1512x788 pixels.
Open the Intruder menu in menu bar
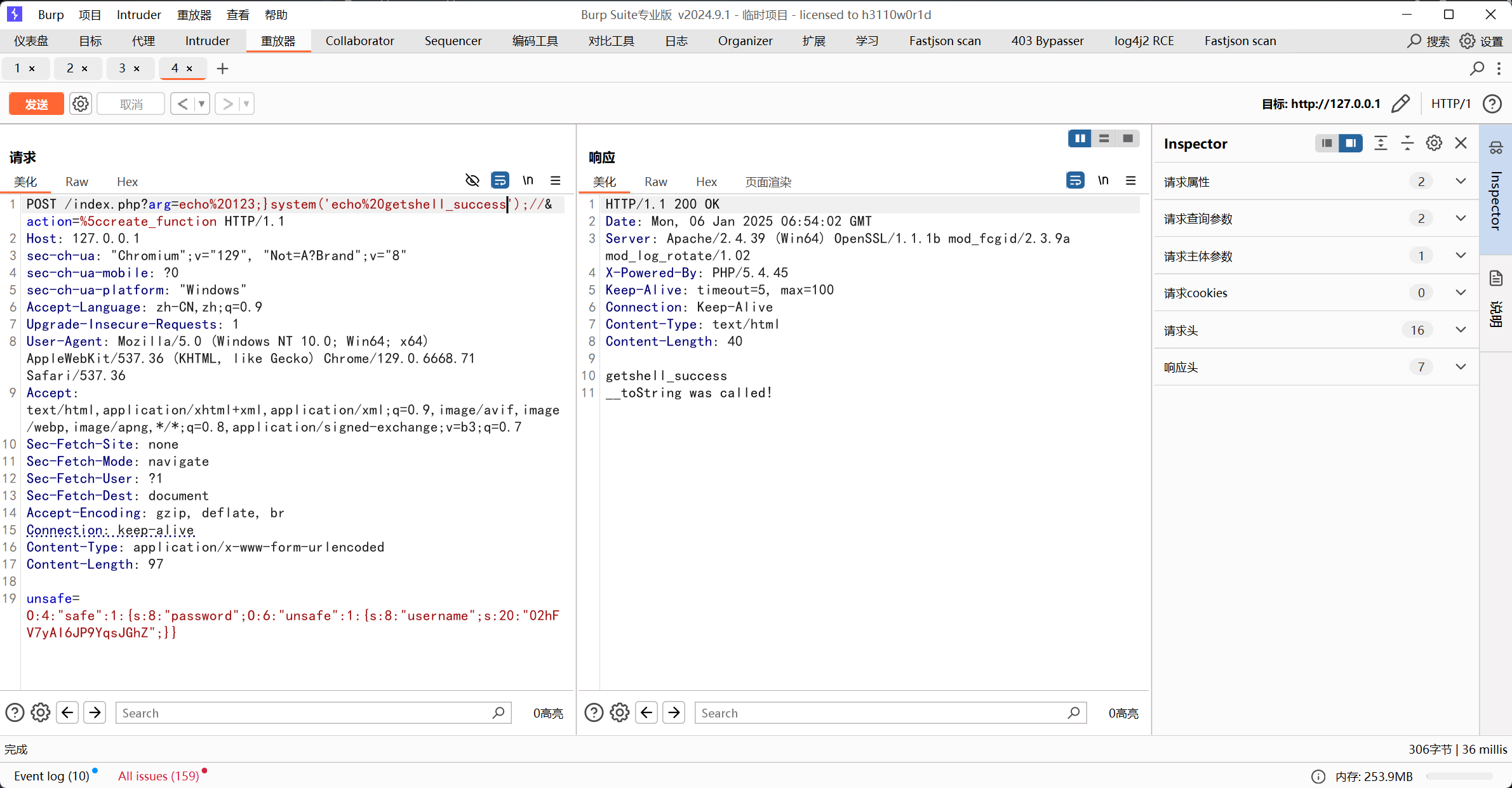tap(138, 15)
